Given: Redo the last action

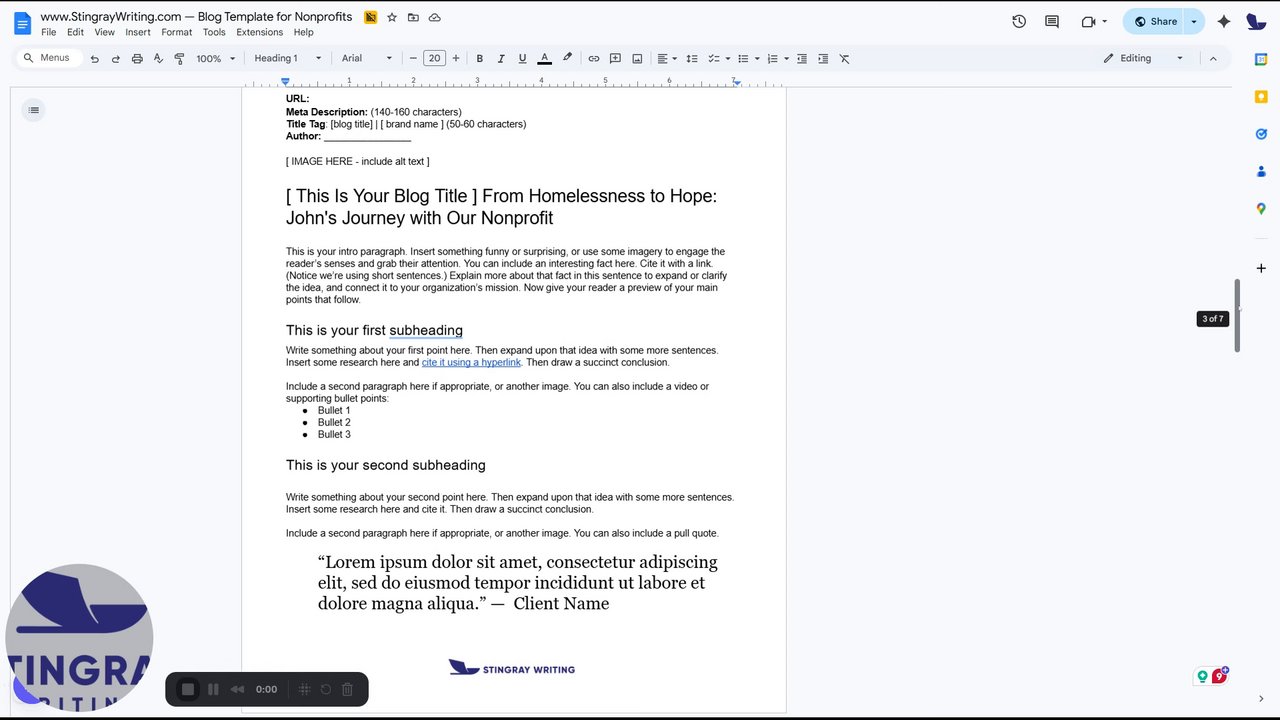Looking at the screenshot, I should (116, 59).
